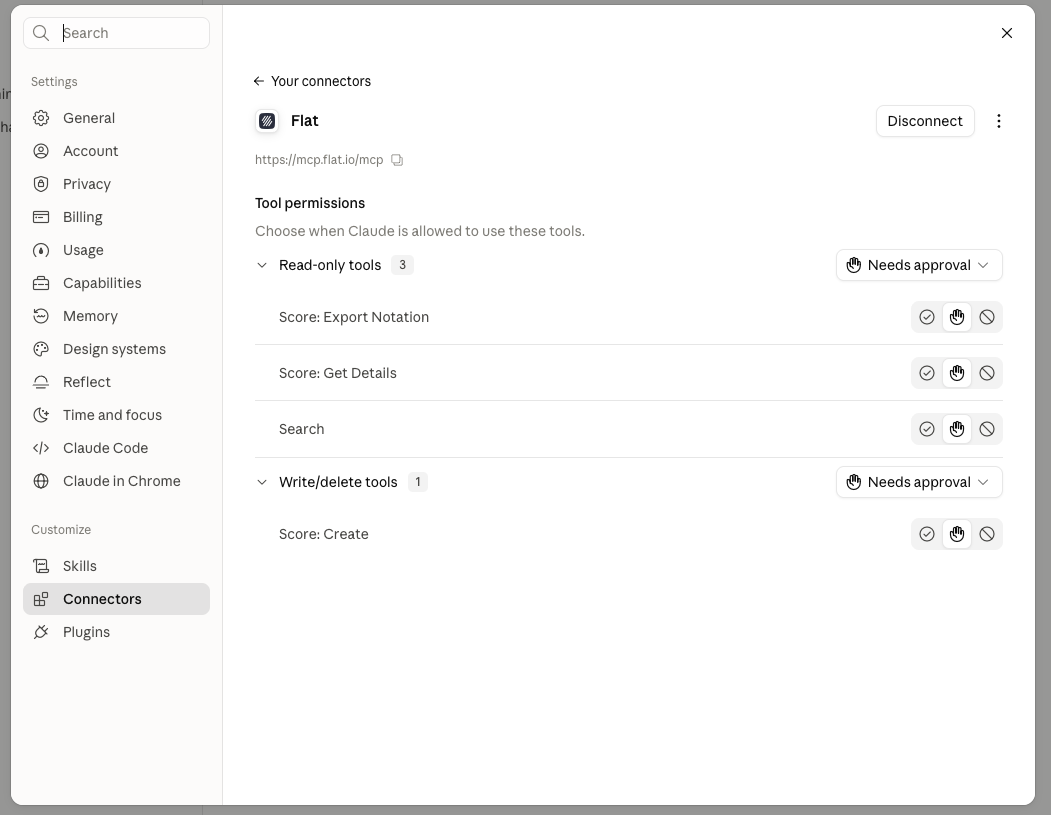The width and height of the screenshot is (1051, 815).
Task: Set Score: Create to needs approval
Action: tap(957, 534)
